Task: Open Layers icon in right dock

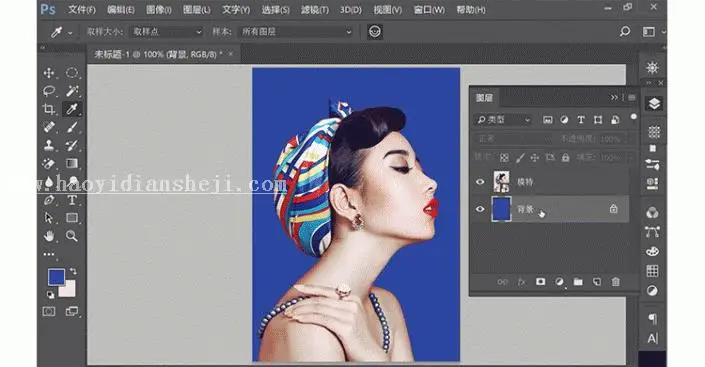Action: point(654,104)
